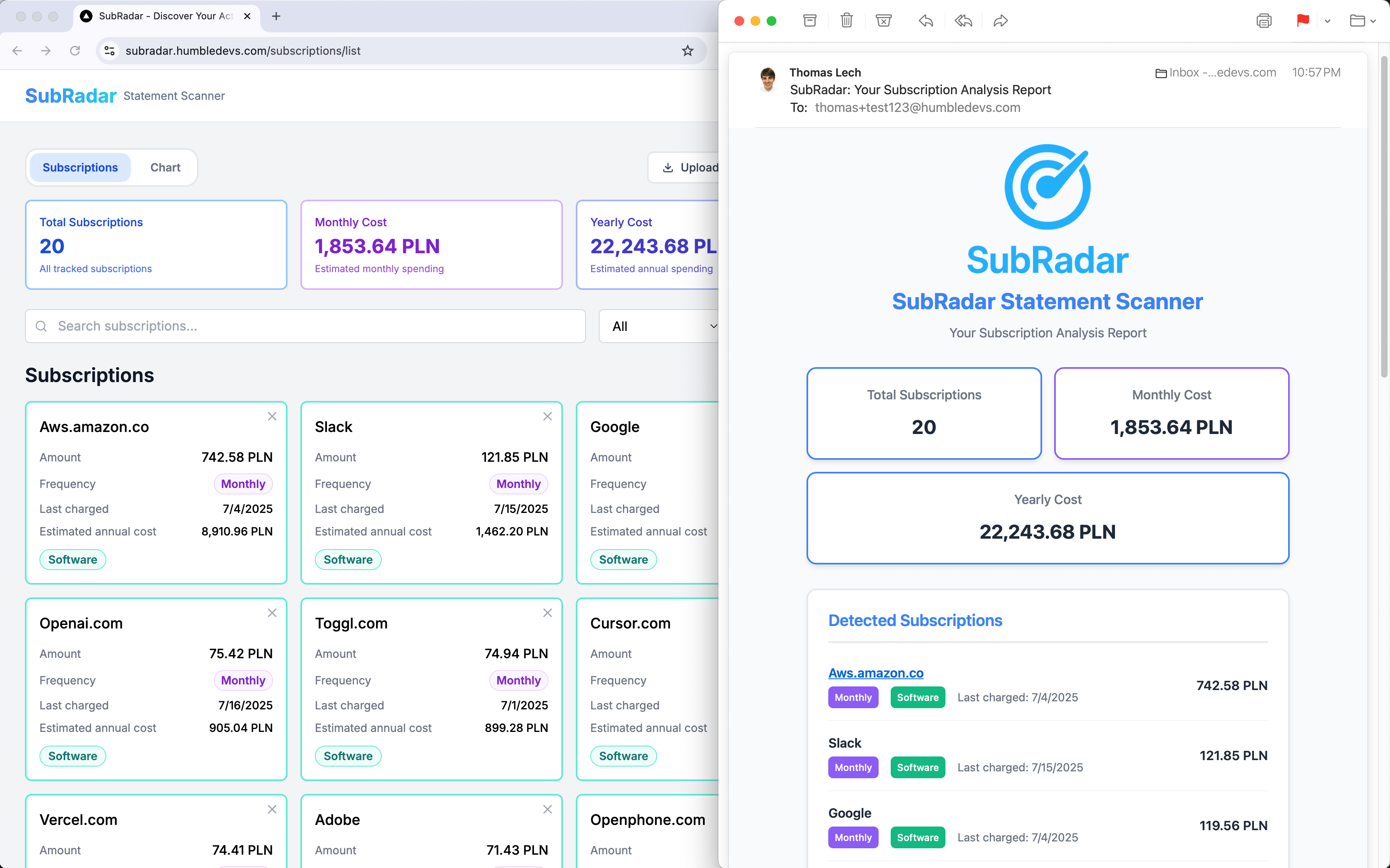Remove the Aws.amazon.co subscription card
The width and height of the screenshot is (1390, 868).
[272, 416]
